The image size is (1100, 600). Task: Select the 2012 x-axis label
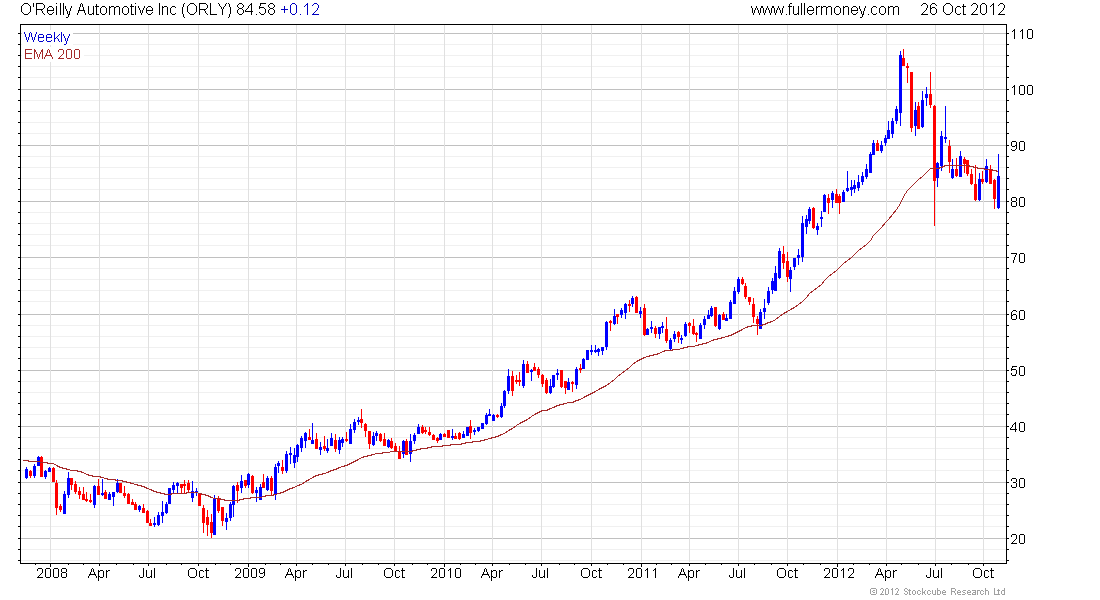[838, 573]
